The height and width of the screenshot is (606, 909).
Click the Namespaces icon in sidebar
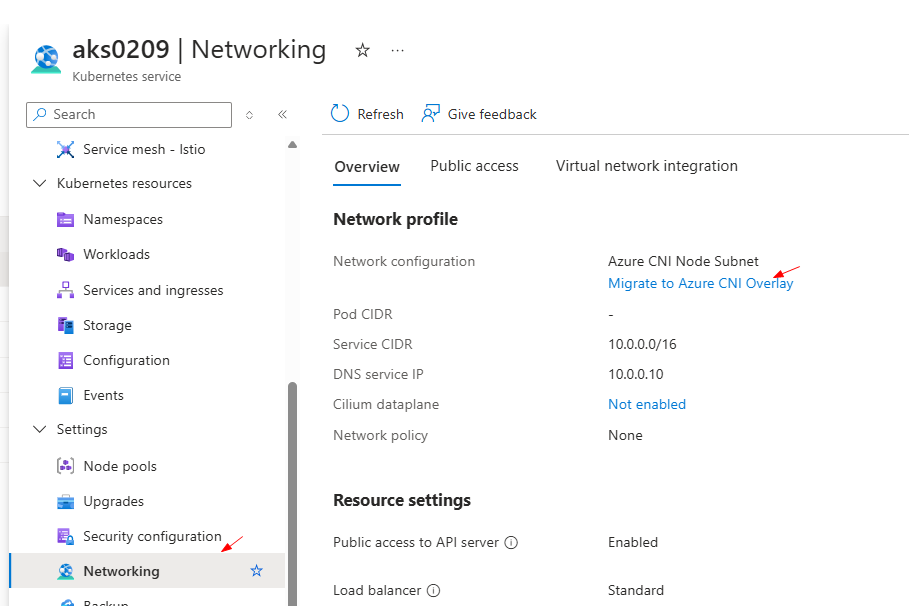[66, 219]
